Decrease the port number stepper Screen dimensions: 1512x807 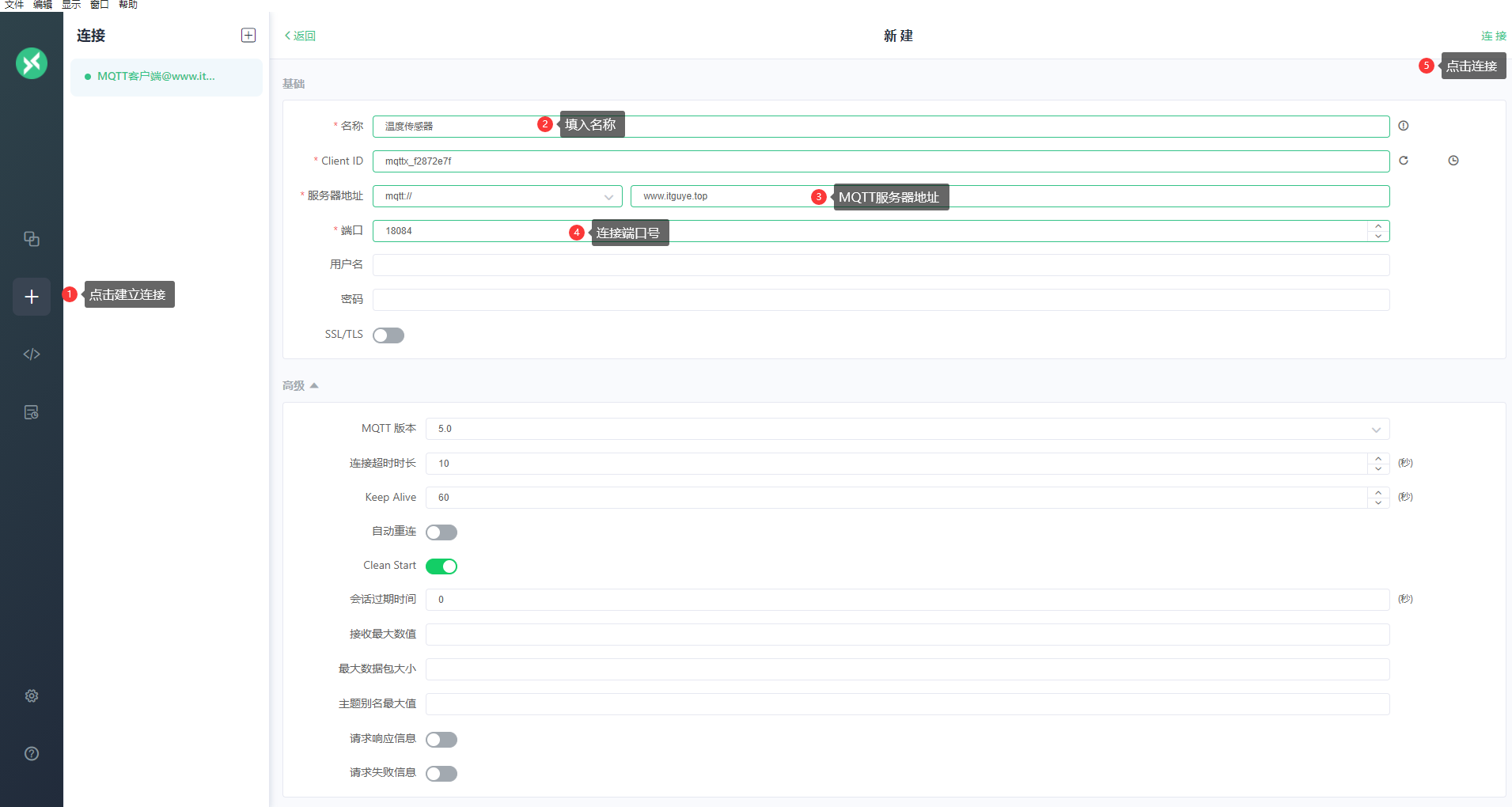tap(1378, 236)
